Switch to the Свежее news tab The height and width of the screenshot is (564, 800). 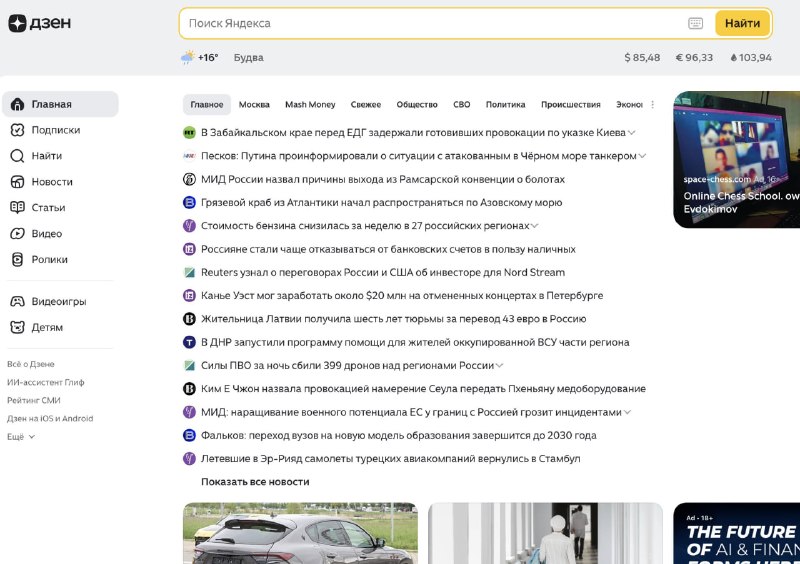(x=366, y=105)
